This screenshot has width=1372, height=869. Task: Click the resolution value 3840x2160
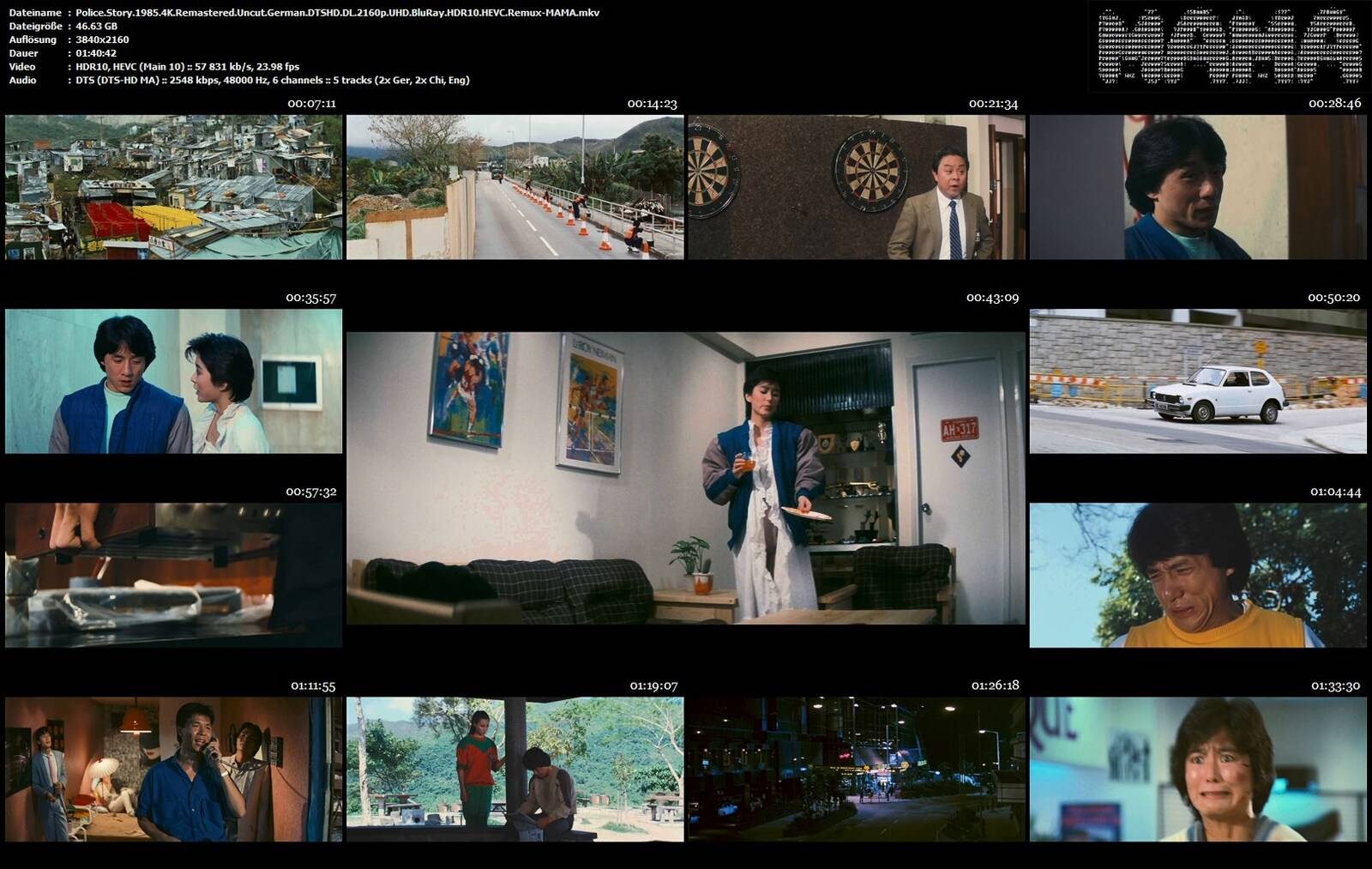pos(102,39)
